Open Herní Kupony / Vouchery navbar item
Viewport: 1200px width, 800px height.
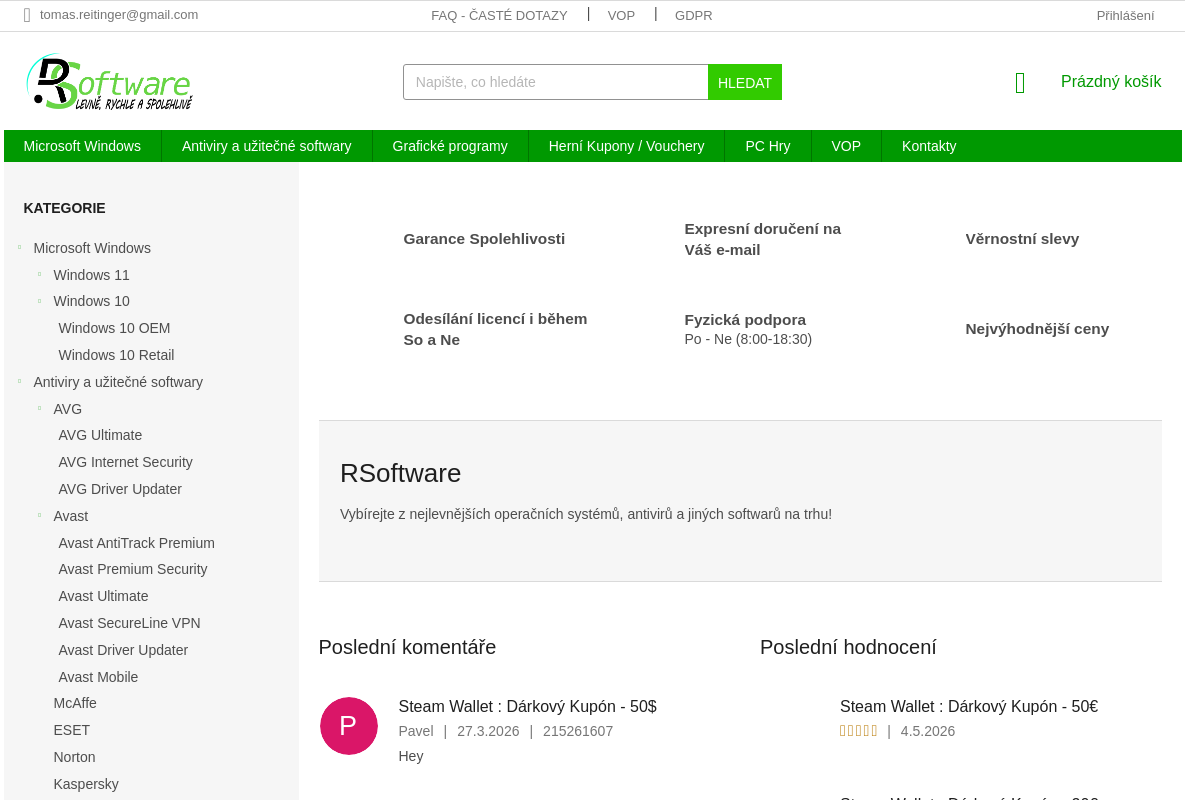627,146
